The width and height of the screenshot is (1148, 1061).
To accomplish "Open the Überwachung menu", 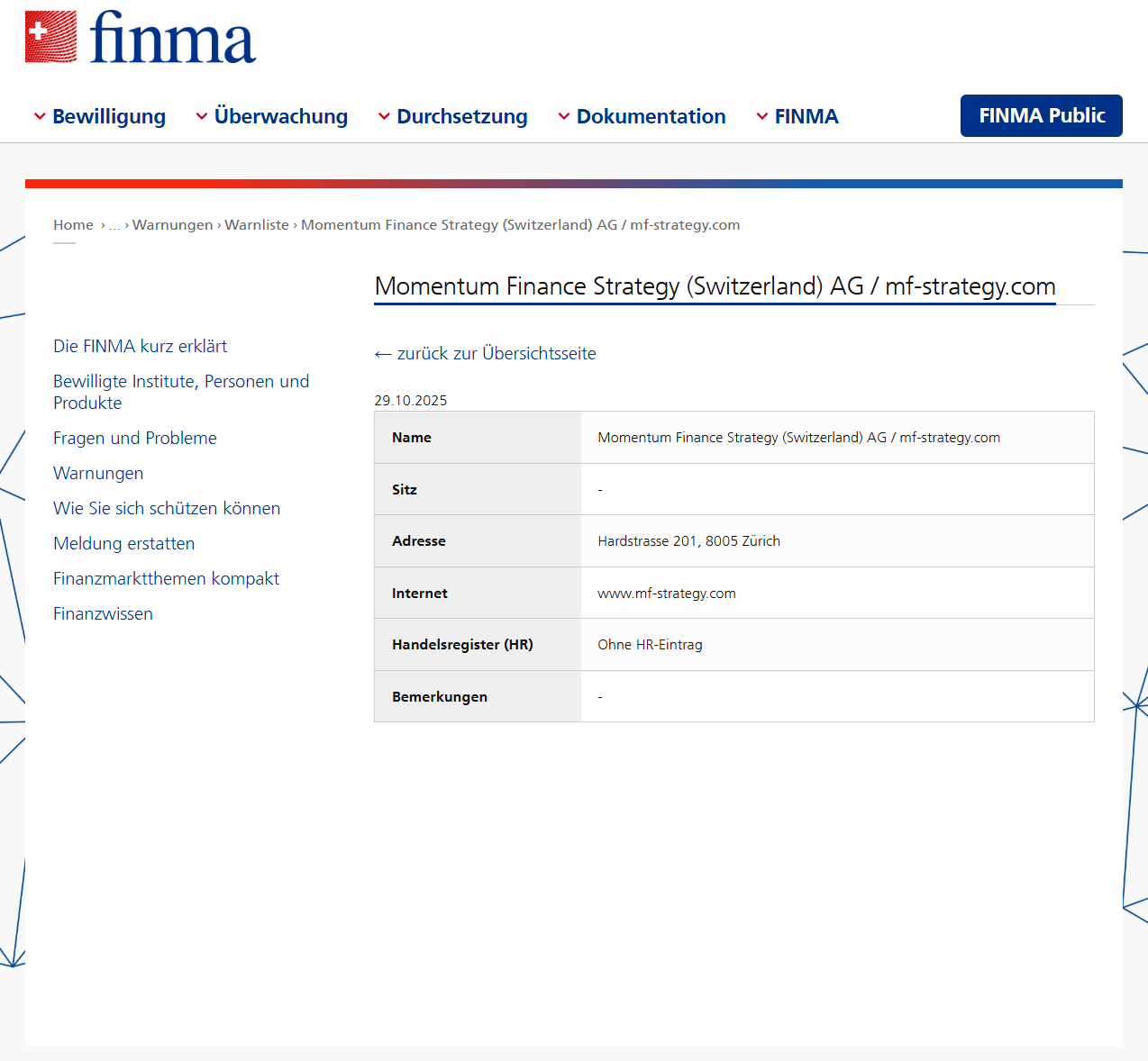I will 281,117.
